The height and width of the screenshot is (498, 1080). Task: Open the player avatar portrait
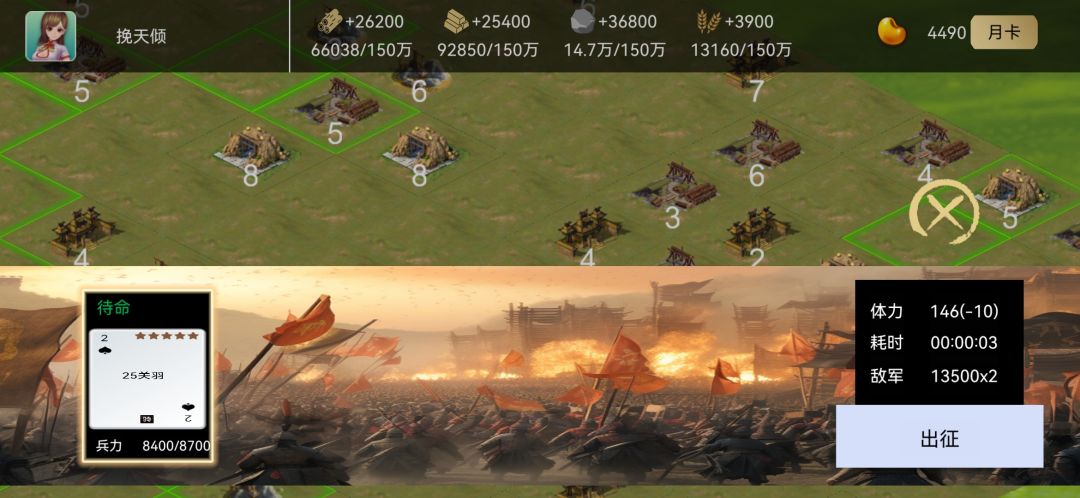pos(51,36)
